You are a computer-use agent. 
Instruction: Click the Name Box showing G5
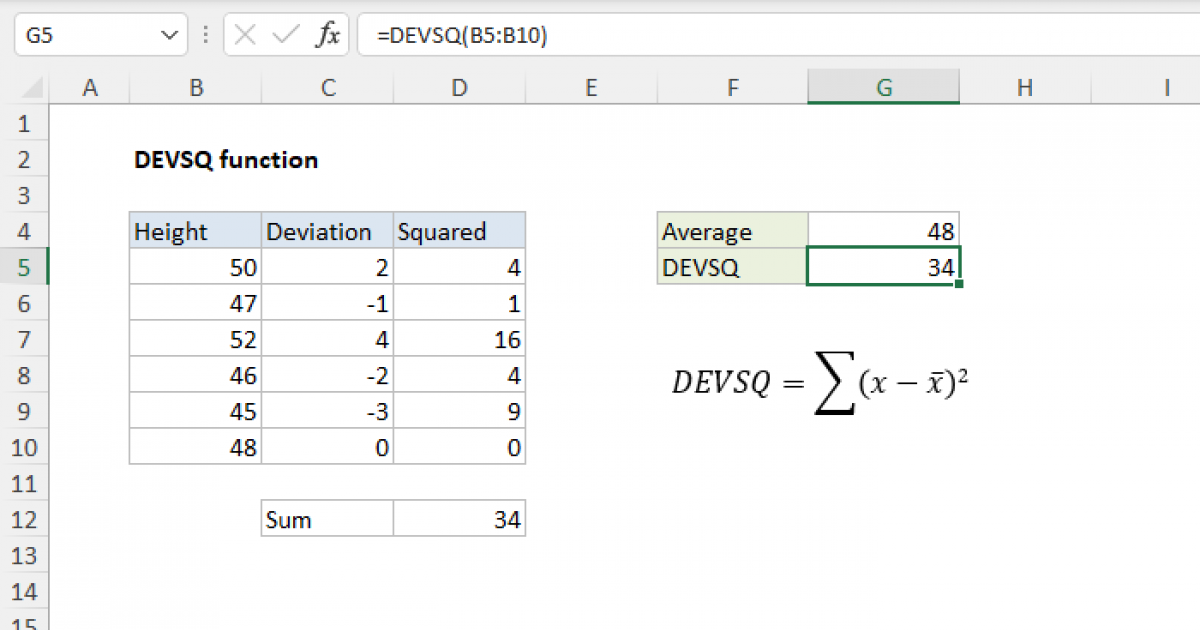pos(99,36)
